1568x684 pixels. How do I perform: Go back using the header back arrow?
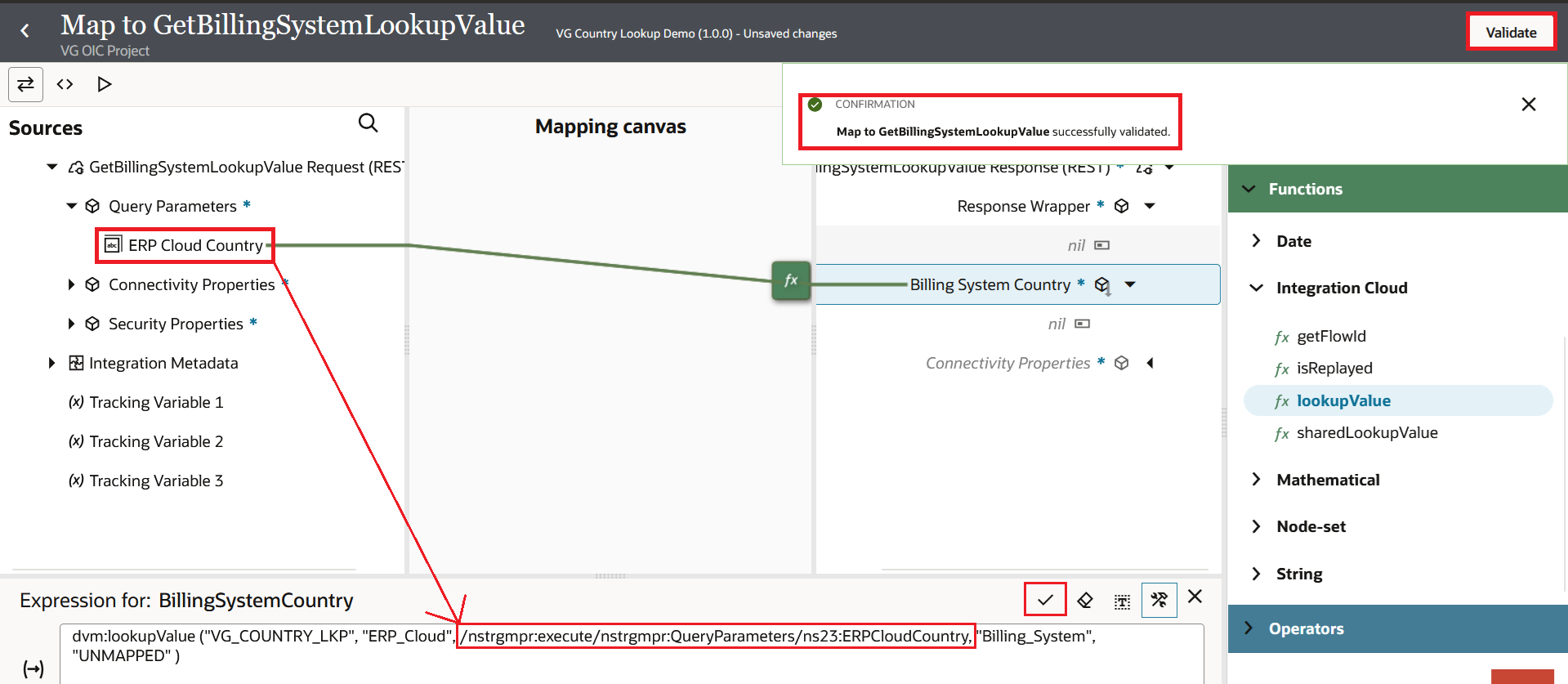pos(25,31)
